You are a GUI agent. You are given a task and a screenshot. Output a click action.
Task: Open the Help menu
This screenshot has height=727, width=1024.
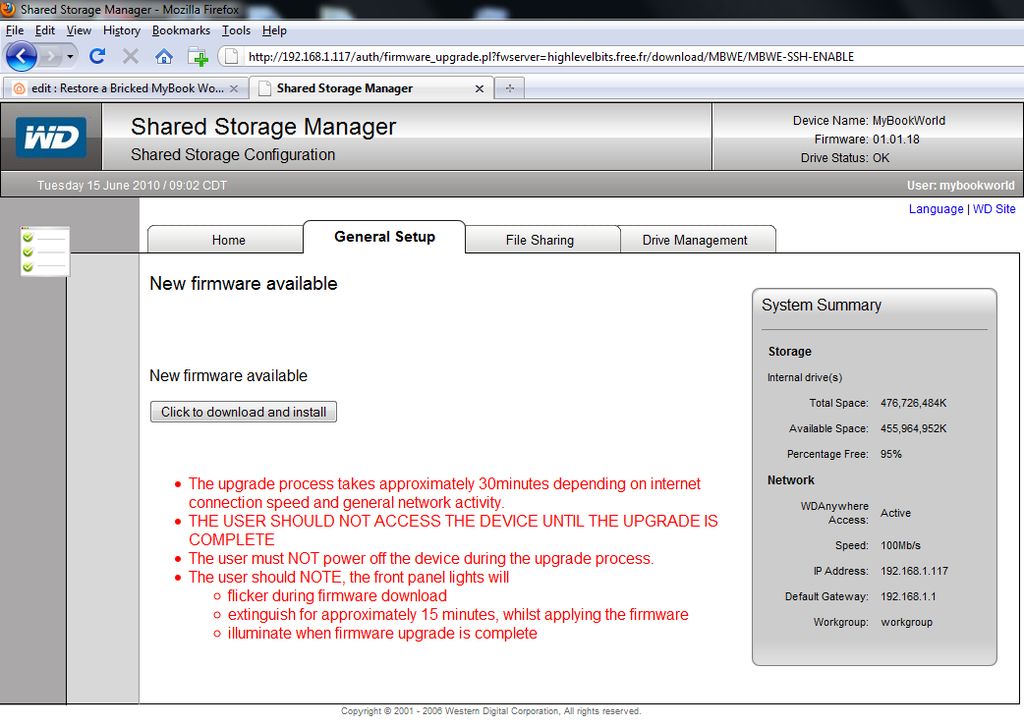(274, 31)
